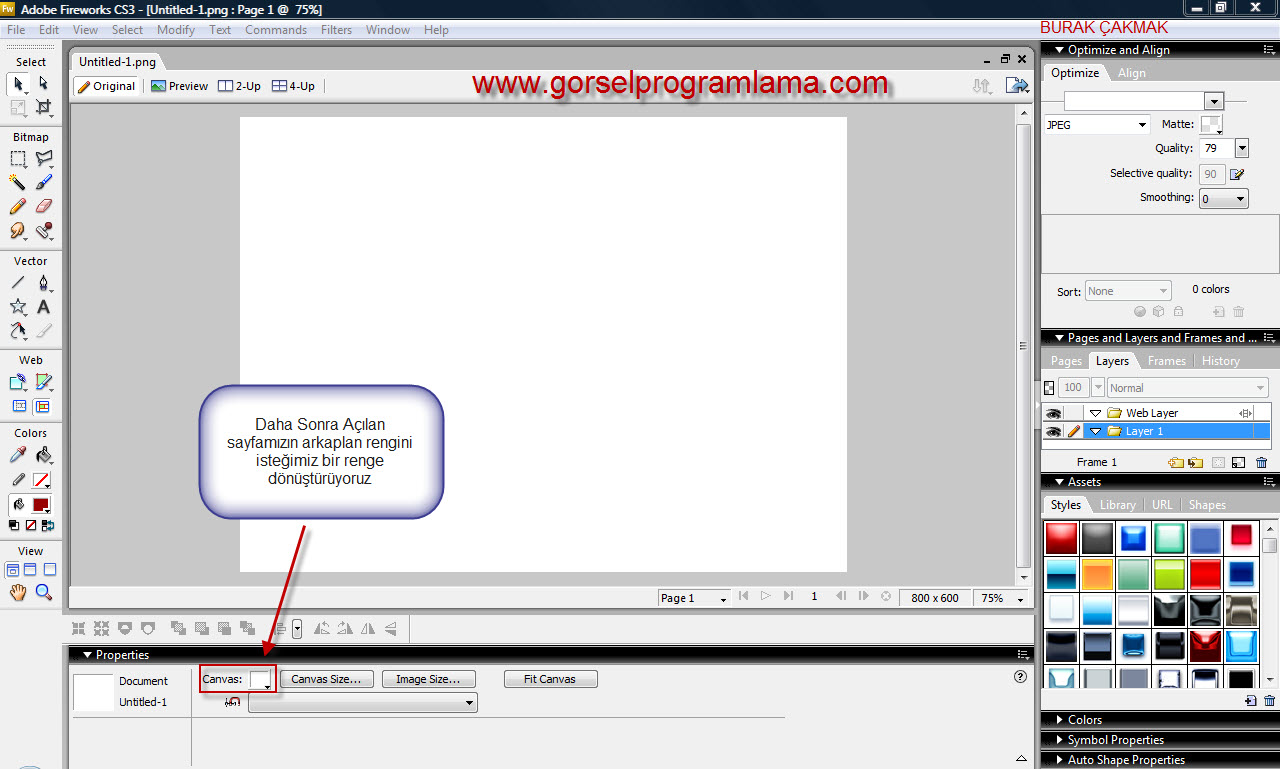Choose the Text tool
The height and width of the screenshot is (769, 1280).
click(x=43, y=307)
